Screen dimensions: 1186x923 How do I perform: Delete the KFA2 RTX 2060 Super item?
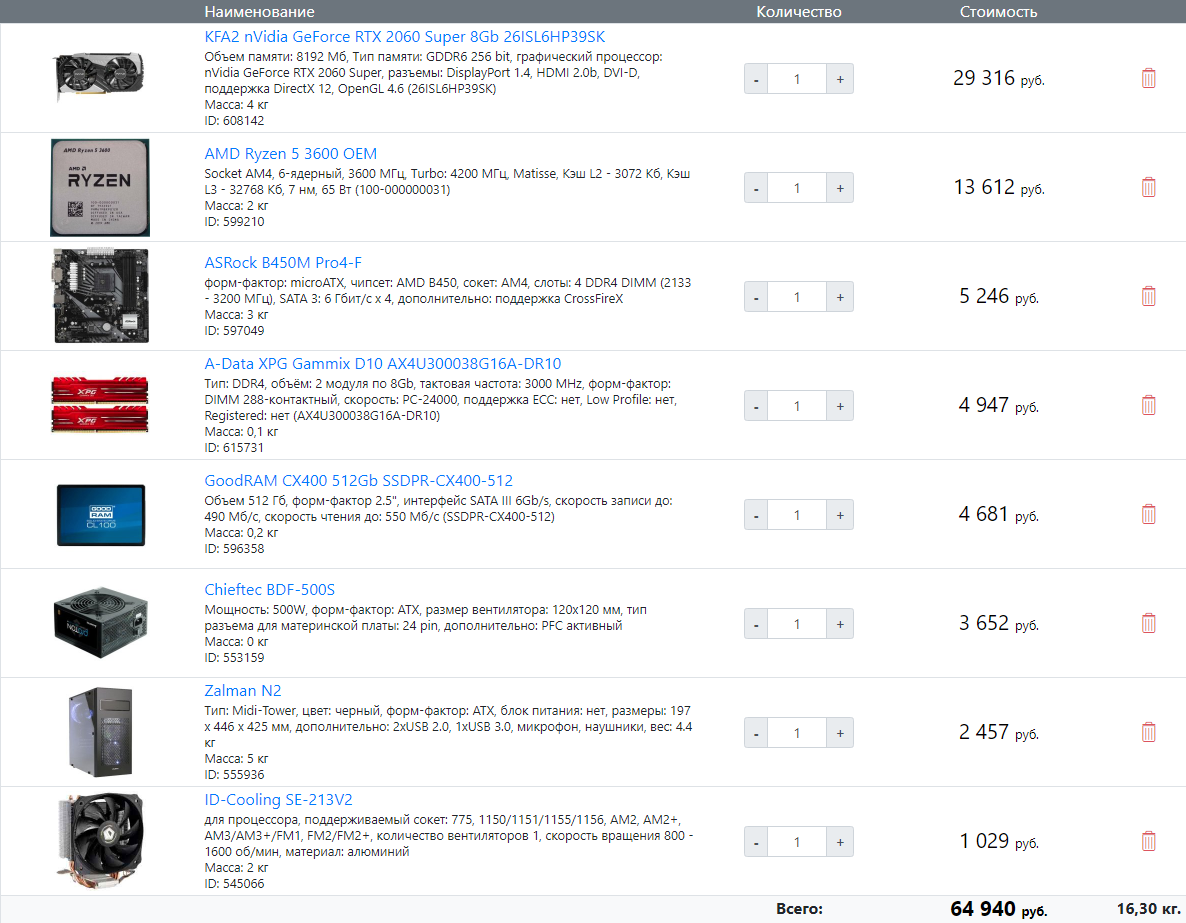[x=1148, y=78]
